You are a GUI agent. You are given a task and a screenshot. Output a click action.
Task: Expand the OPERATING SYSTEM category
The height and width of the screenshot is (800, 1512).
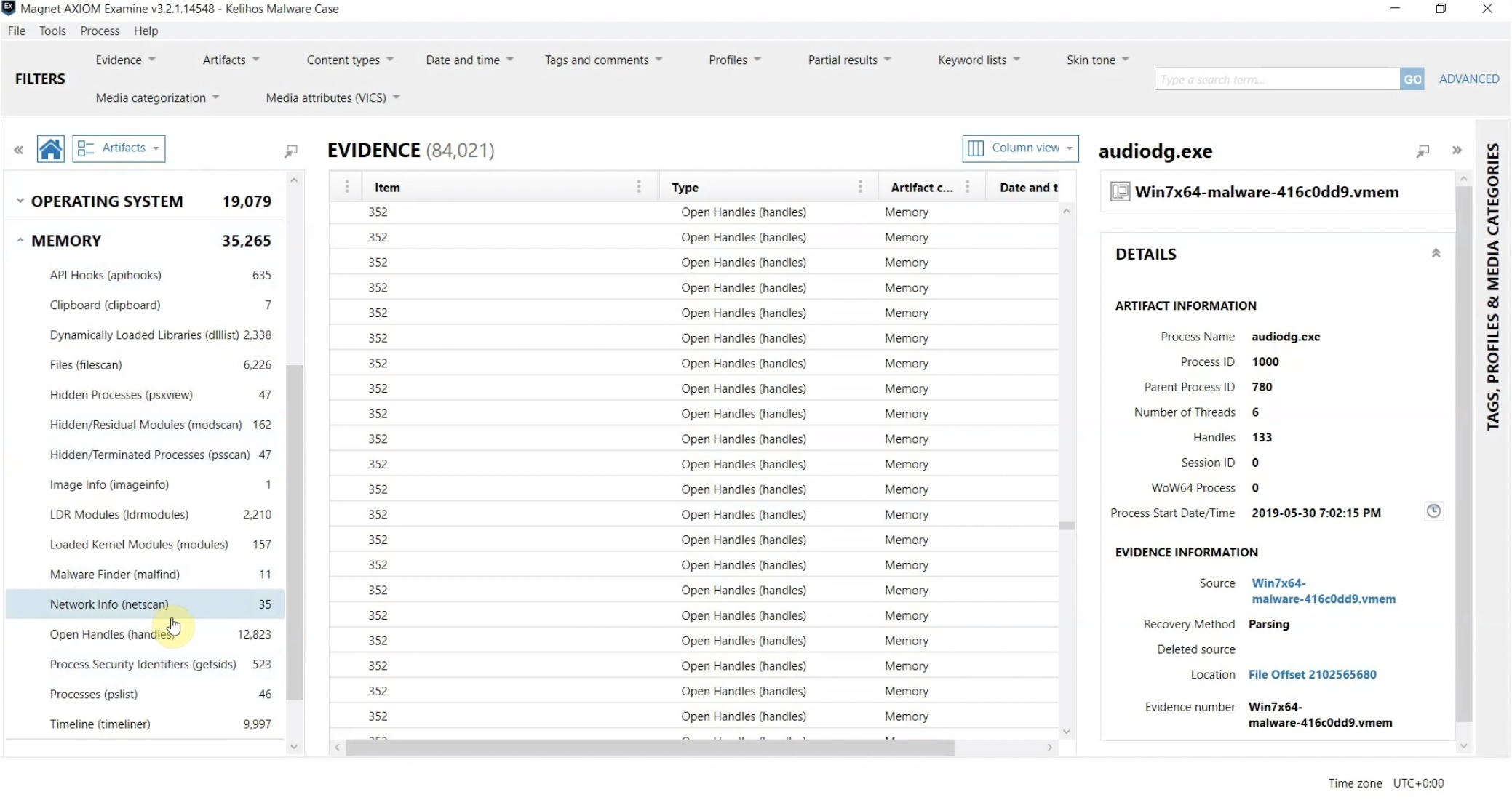point(20,201)
